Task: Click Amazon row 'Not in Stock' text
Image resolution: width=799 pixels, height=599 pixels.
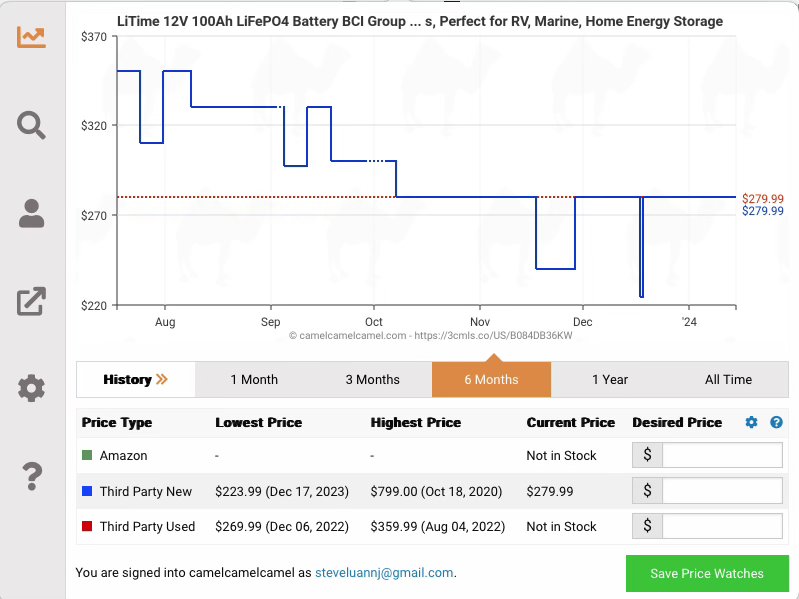Action: 561,455
